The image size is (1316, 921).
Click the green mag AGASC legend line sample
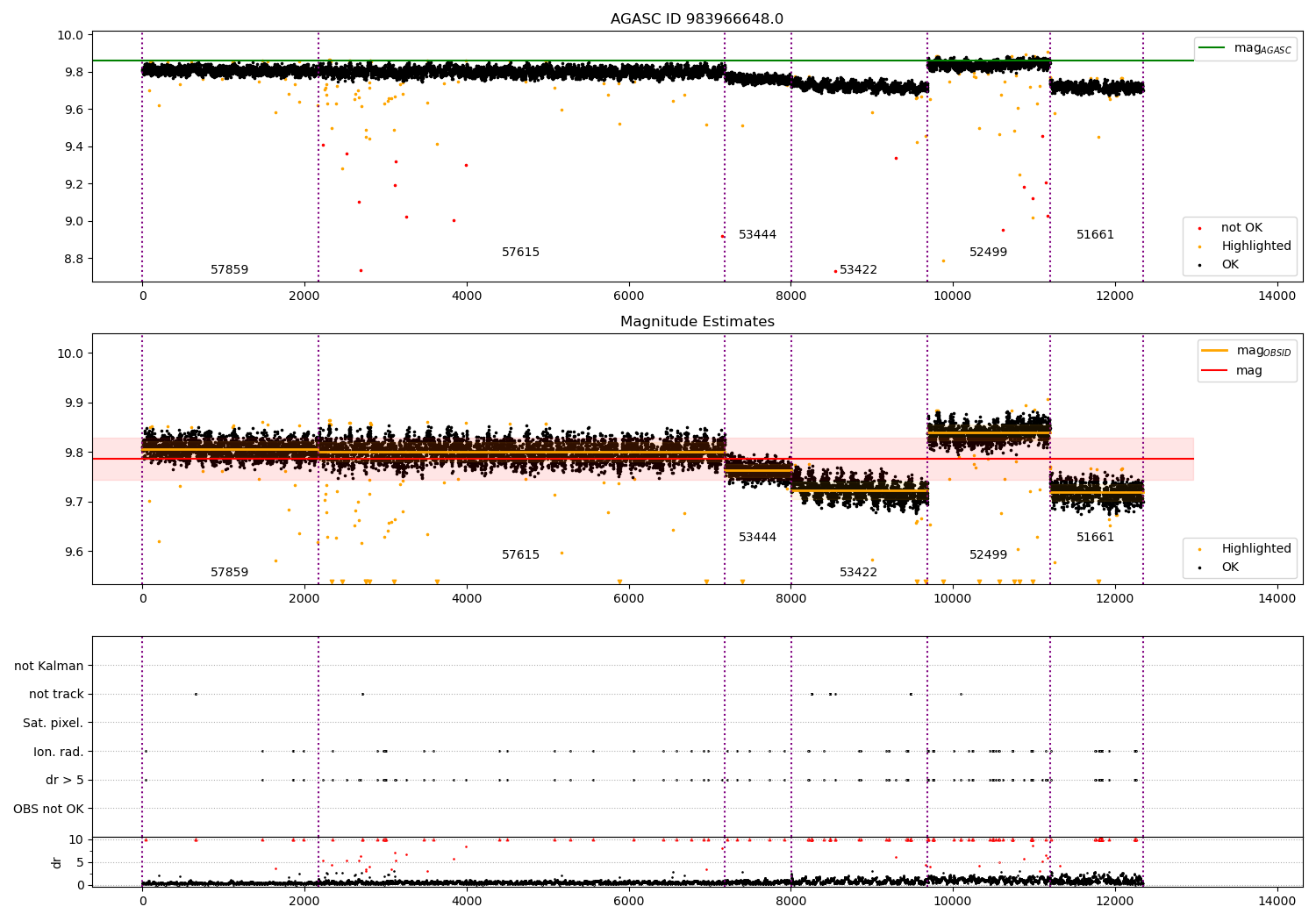(x=1212, y=48)
